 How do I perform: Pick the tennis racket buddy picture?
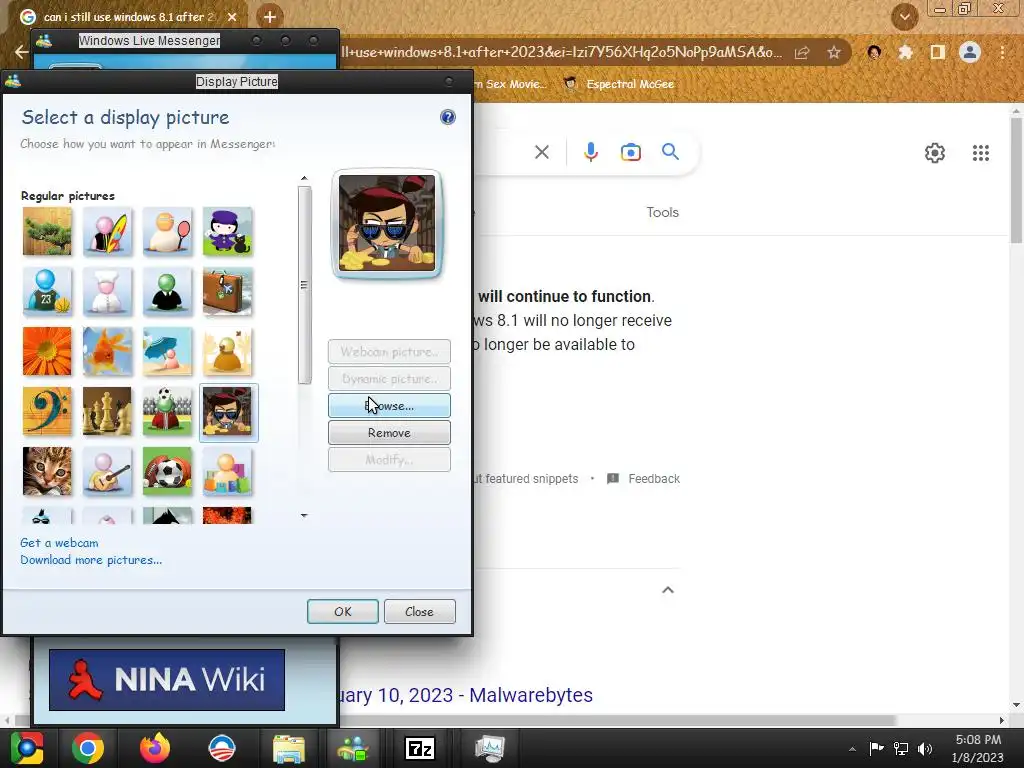(168, 231)
